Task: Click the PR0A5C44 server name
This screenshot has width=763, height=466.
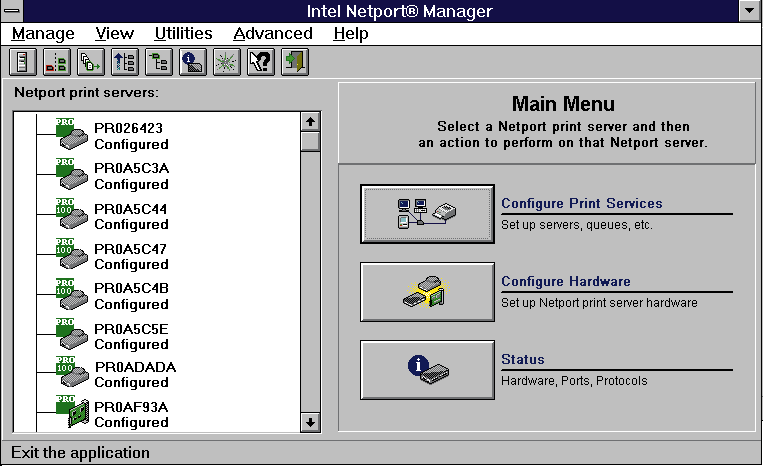Action: 130,209
